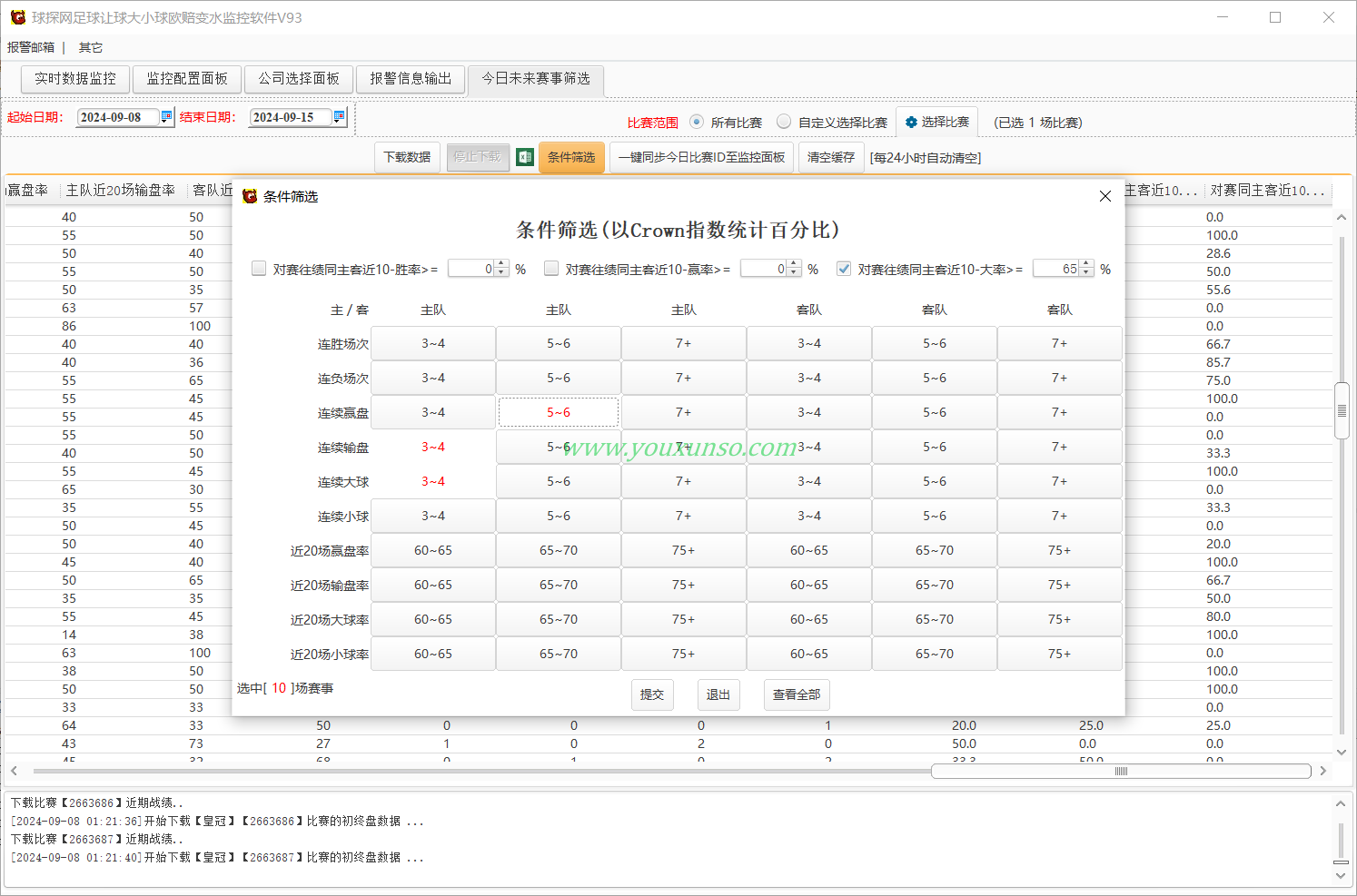Image resolution: width=1357 pixels, height=896 pixels.
Task: Toggle 连续大球 主队 3~4 option
Action: tap(433, 482)
